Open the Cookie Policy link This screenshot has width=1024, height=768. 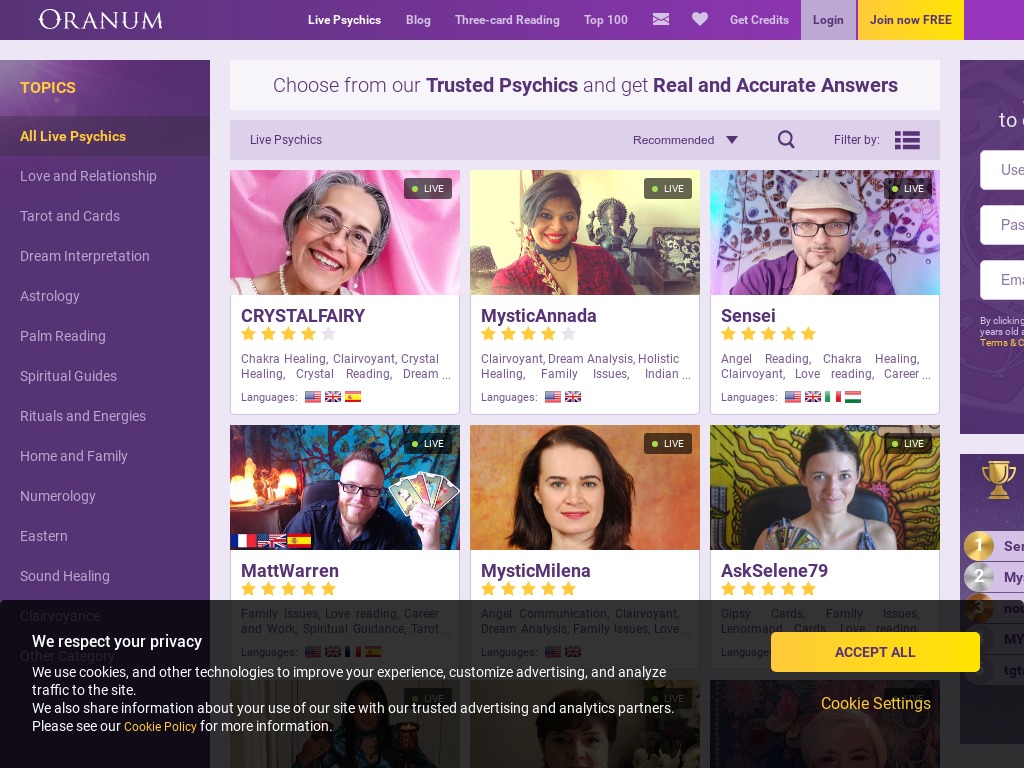point(160,726)
